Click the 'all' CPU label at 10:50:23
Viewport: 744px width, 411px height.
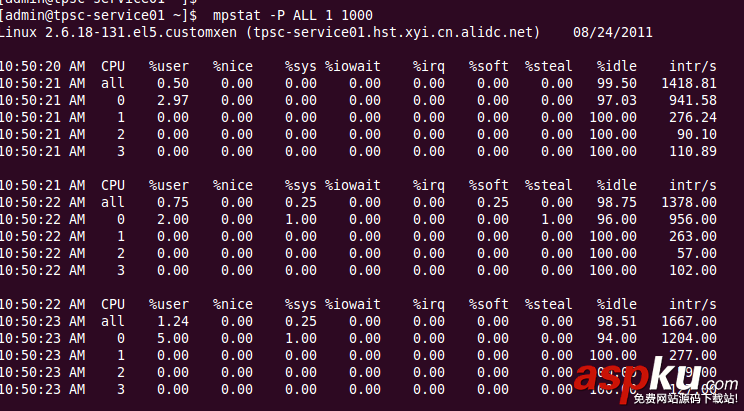click(x=113, y=322)
